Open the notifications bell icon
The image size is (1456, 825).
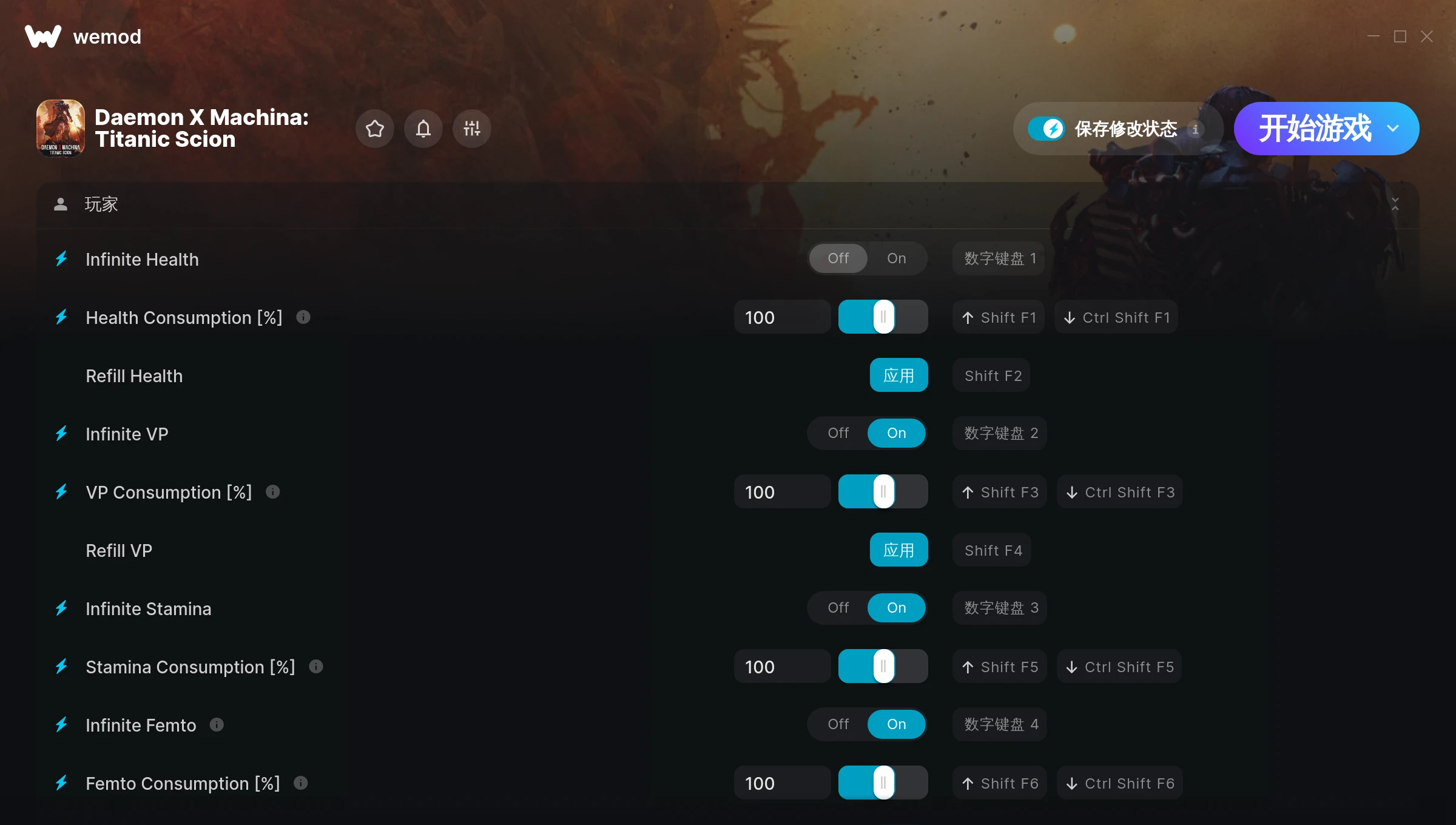423,129
